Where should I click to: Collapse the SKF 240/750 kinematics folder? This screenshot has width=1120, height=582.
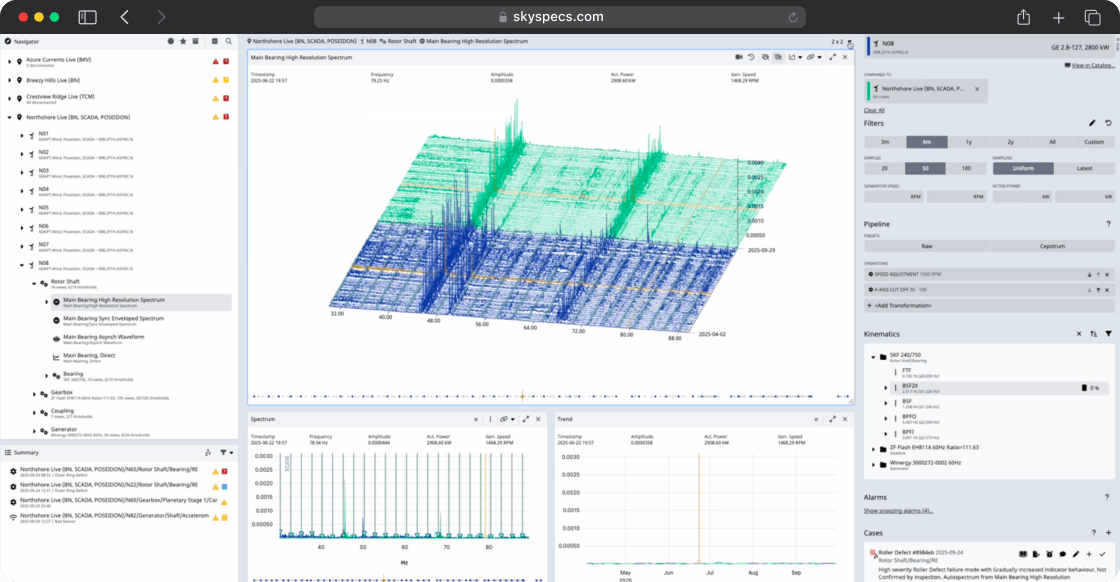[873, 356]
